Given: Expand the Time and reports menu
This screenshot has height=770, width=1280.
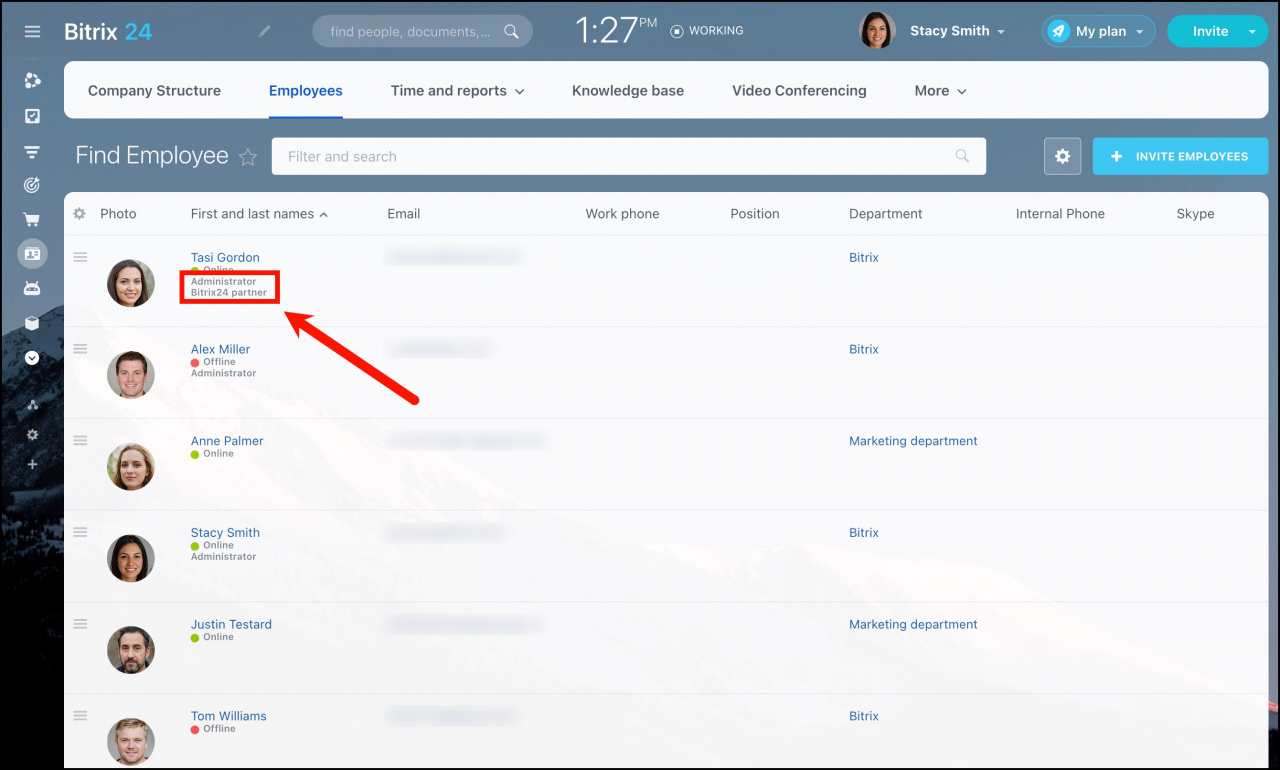Looking at the screenshot, I should 457,90.
